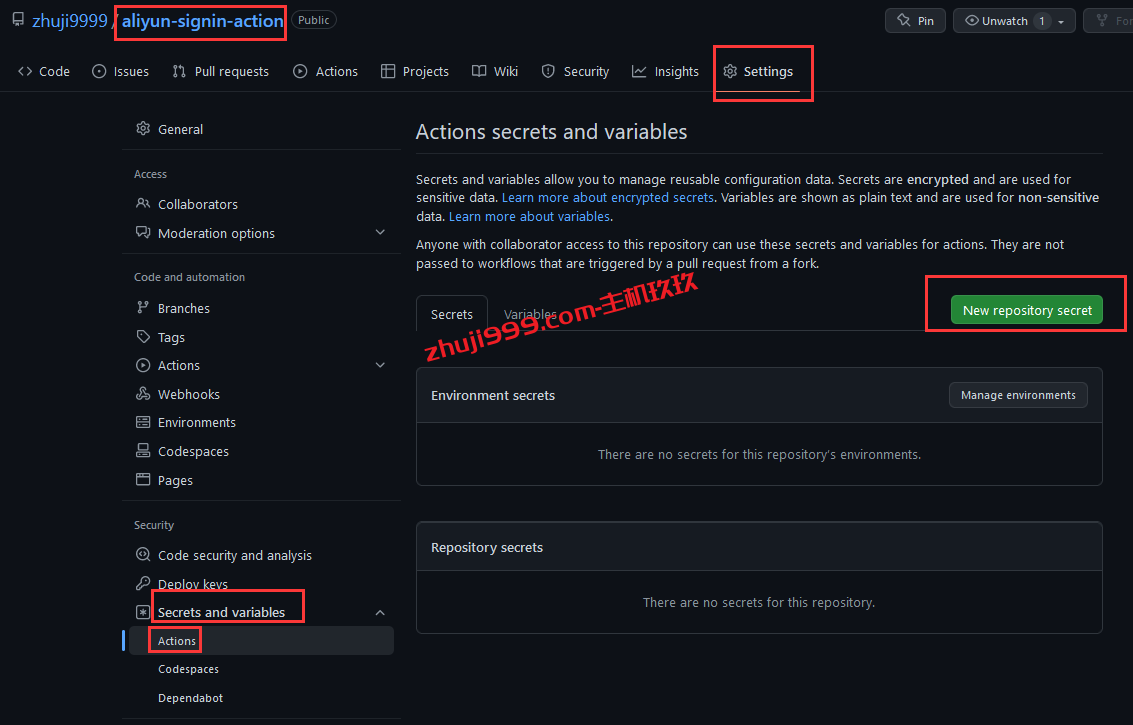Viewport: 1133px width, 725px height.
Task: Click New repository secret button
Action: 1027,310
